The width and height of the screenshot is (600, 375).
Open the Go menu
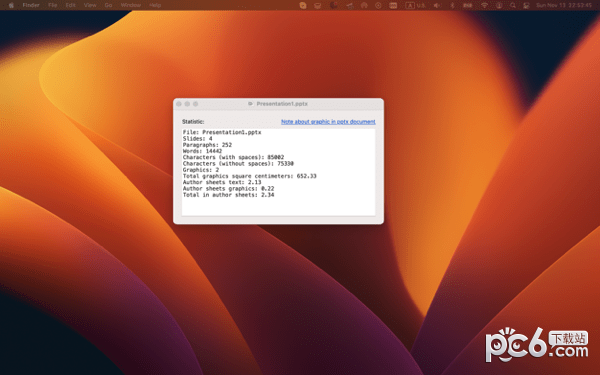(108, 5)
